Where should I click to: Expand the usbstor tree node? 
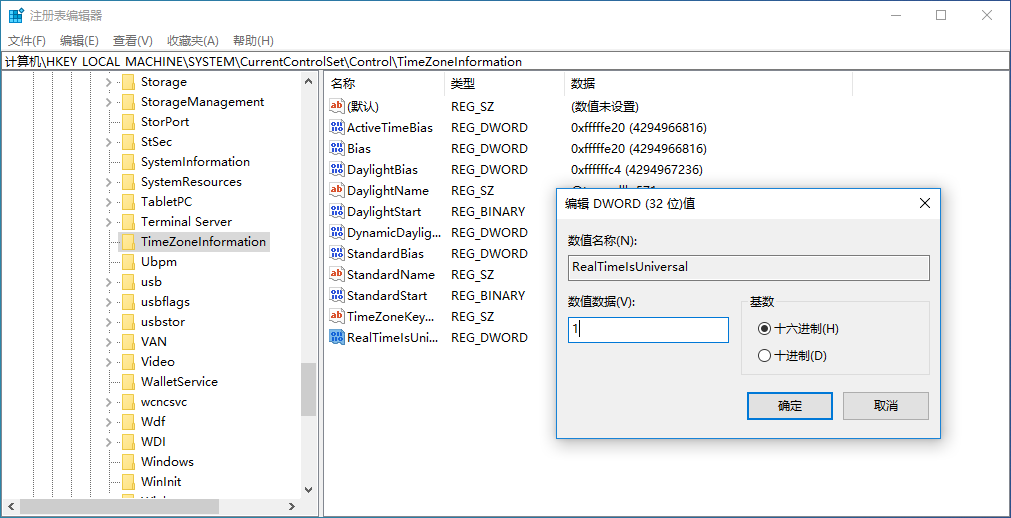[x=108, y=322]
